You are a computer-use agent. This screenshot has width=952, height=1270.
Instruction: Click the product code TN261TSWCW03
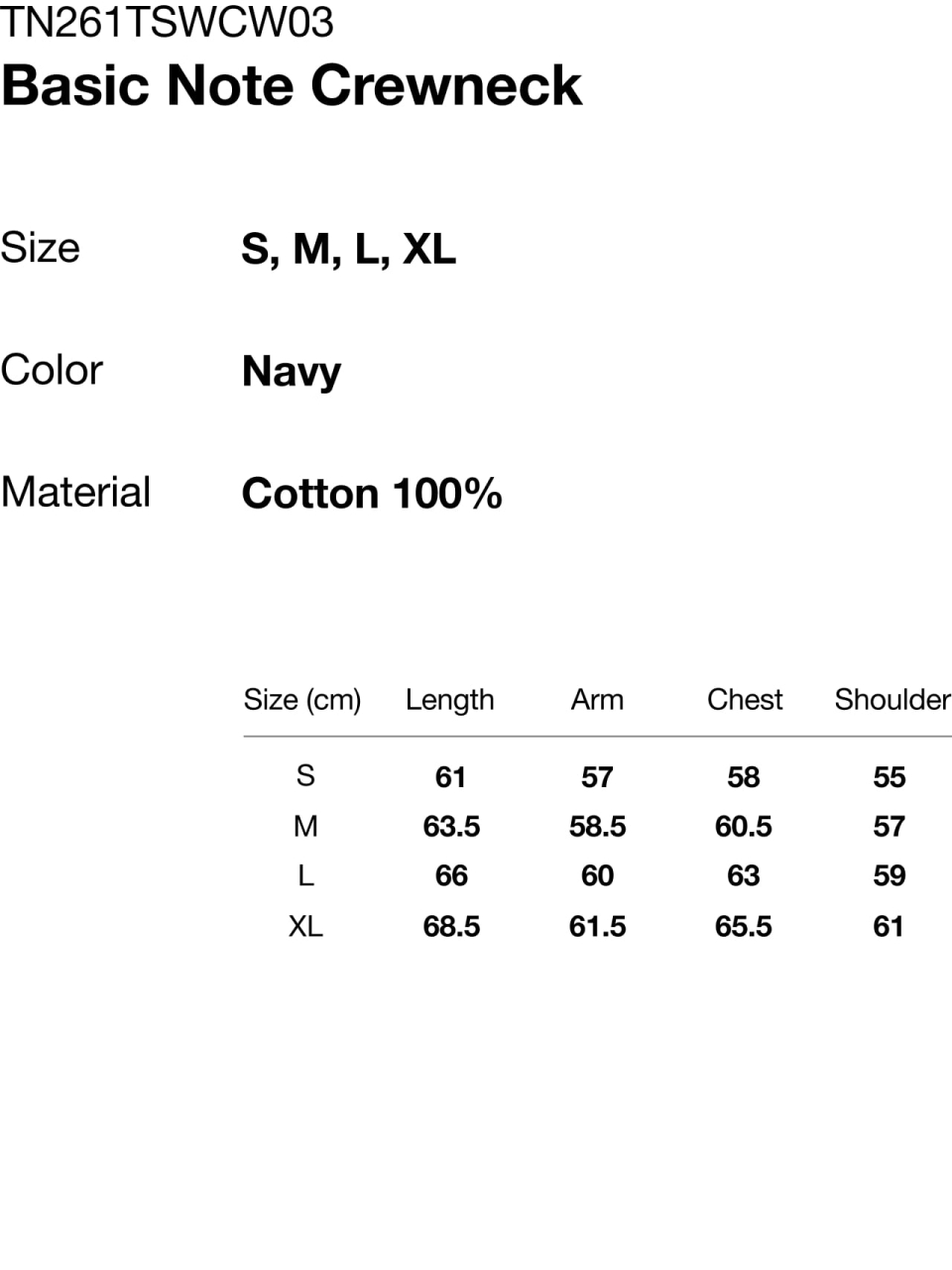167,22
